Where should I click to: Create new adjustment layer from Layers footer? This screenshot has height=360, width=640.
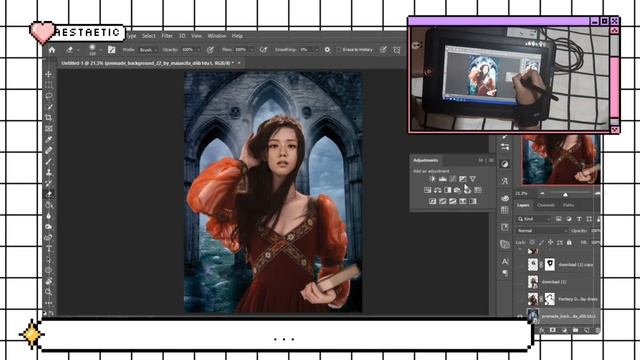pos(564,330)
